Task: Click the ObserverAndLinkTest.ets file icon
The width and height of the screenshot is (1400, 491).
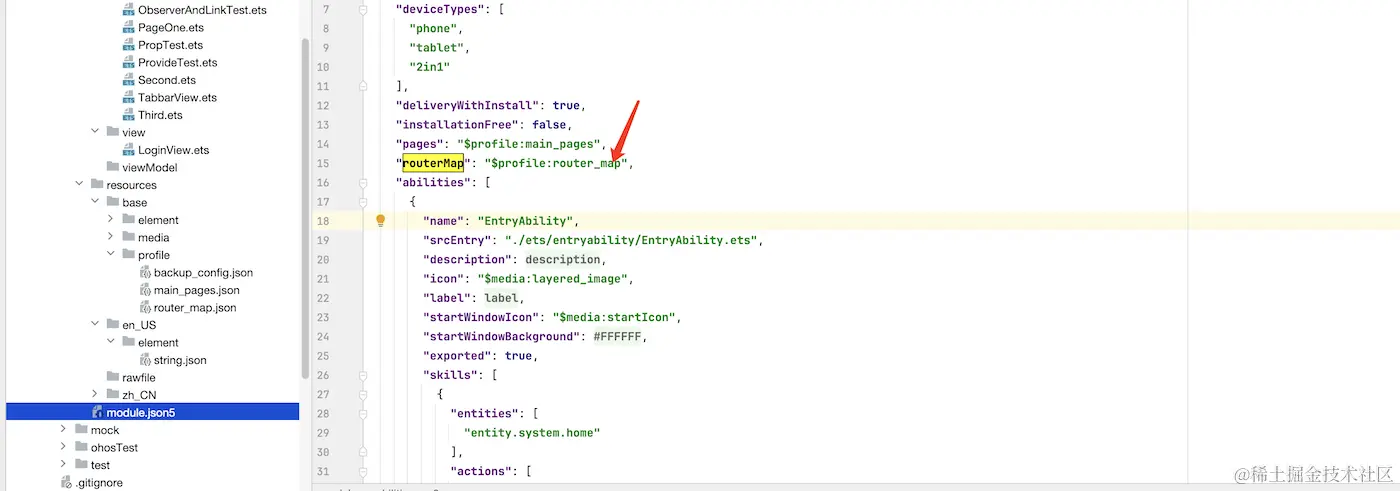Action: (x=129, y=10)
